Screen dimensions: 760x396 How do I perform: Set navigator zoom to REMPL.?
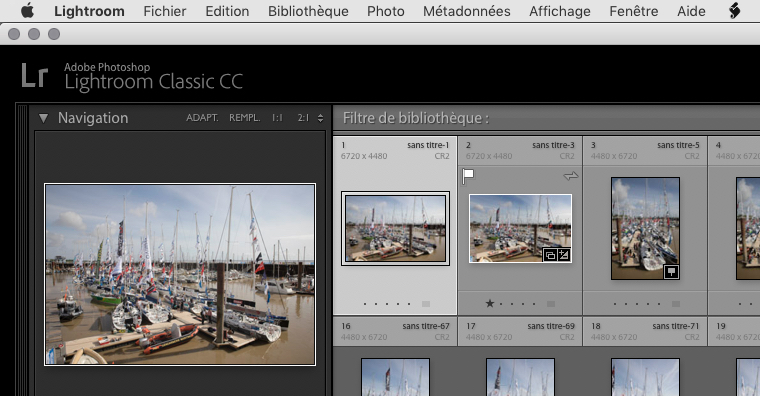244,118
